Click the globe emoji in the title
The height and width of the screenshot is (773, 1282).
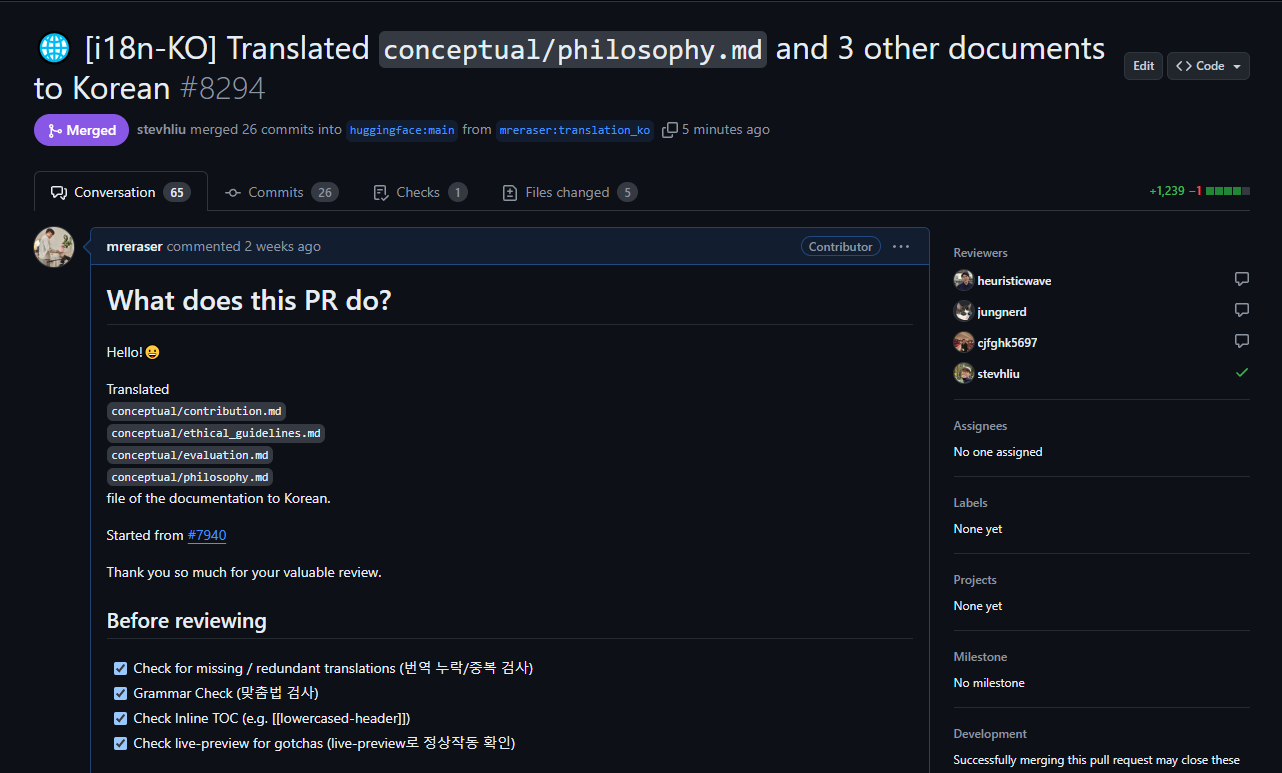53,48
